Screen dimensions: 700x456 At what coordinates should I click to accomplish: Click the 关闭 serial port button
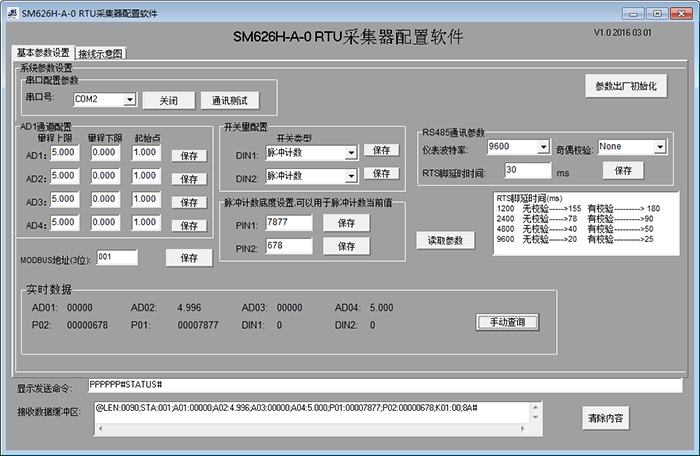pyautogui.click(x=167, y=100)
